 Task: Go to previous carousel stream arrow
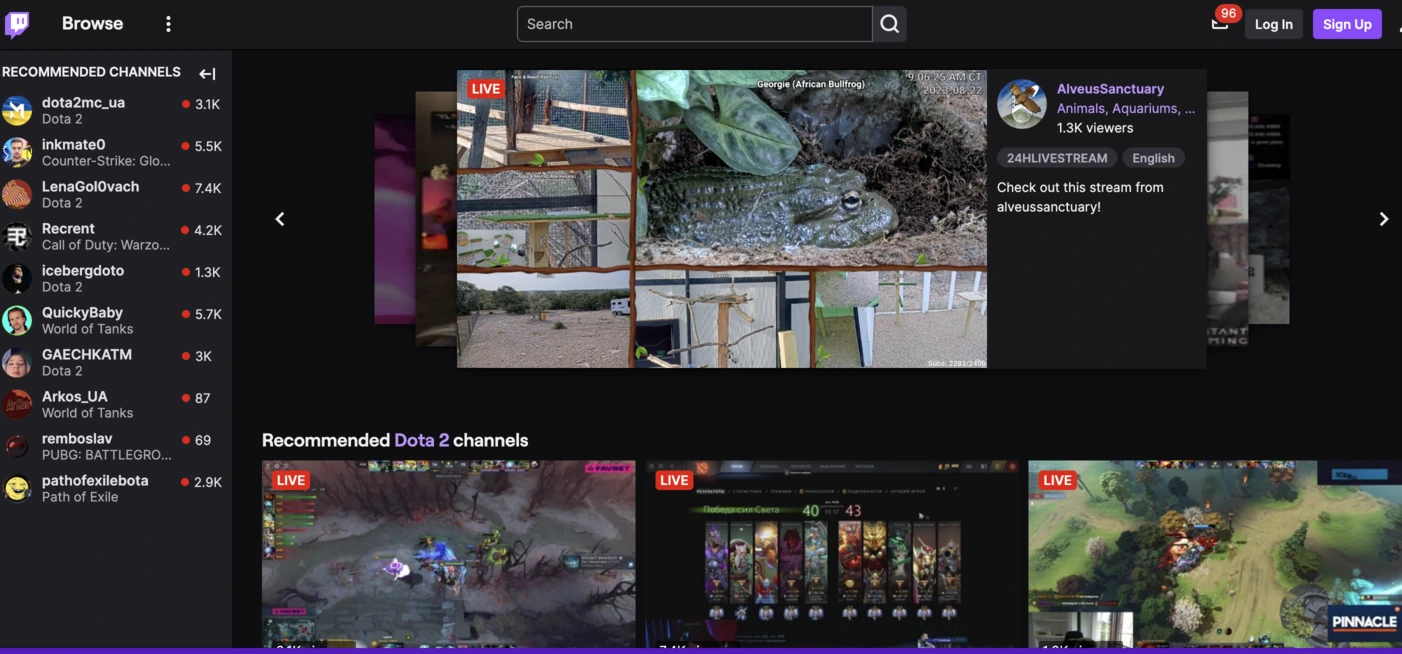tap(280, 219)
